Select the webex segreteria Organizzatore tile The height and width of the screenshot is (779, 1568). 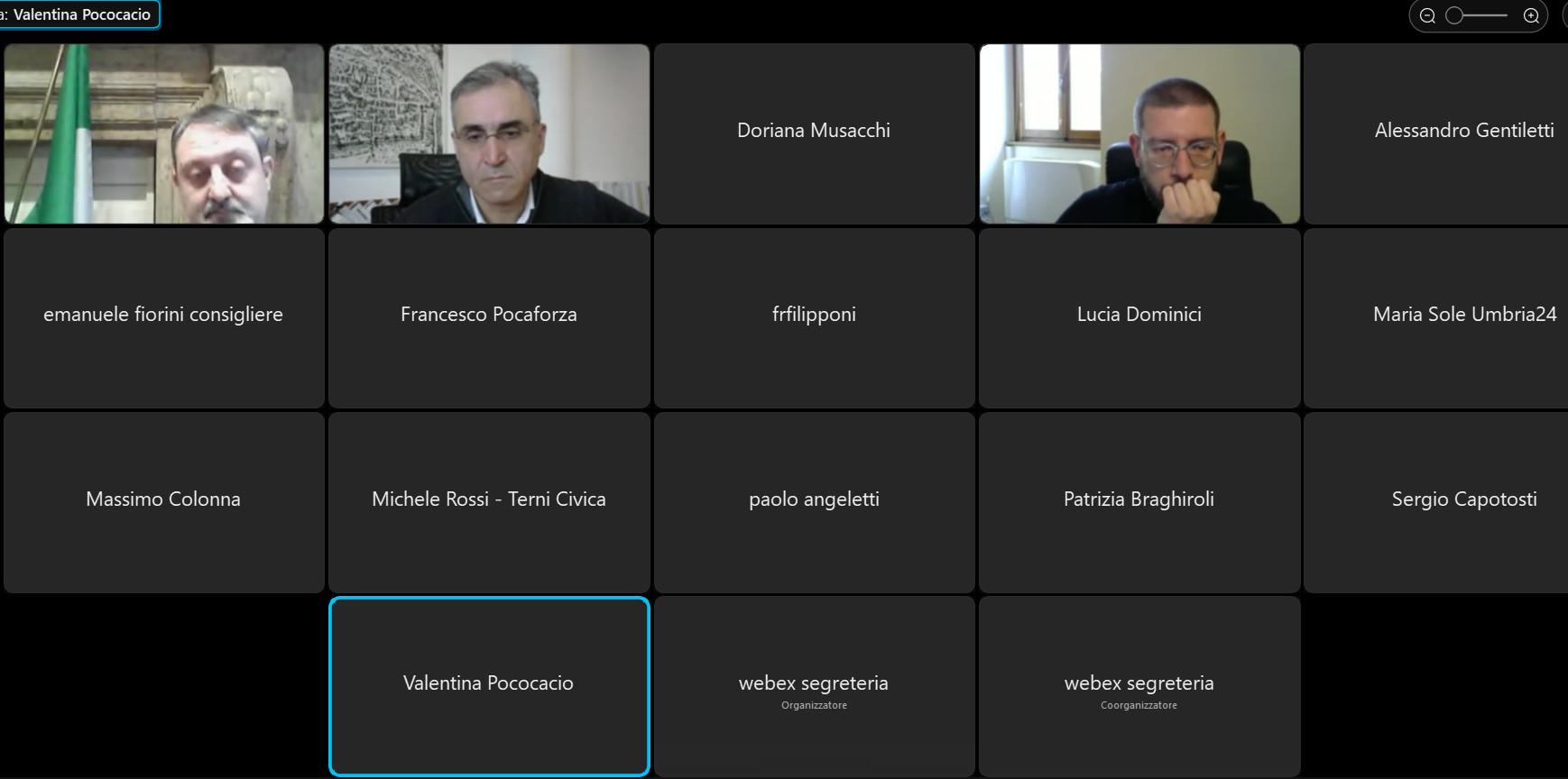click(814, 686)
